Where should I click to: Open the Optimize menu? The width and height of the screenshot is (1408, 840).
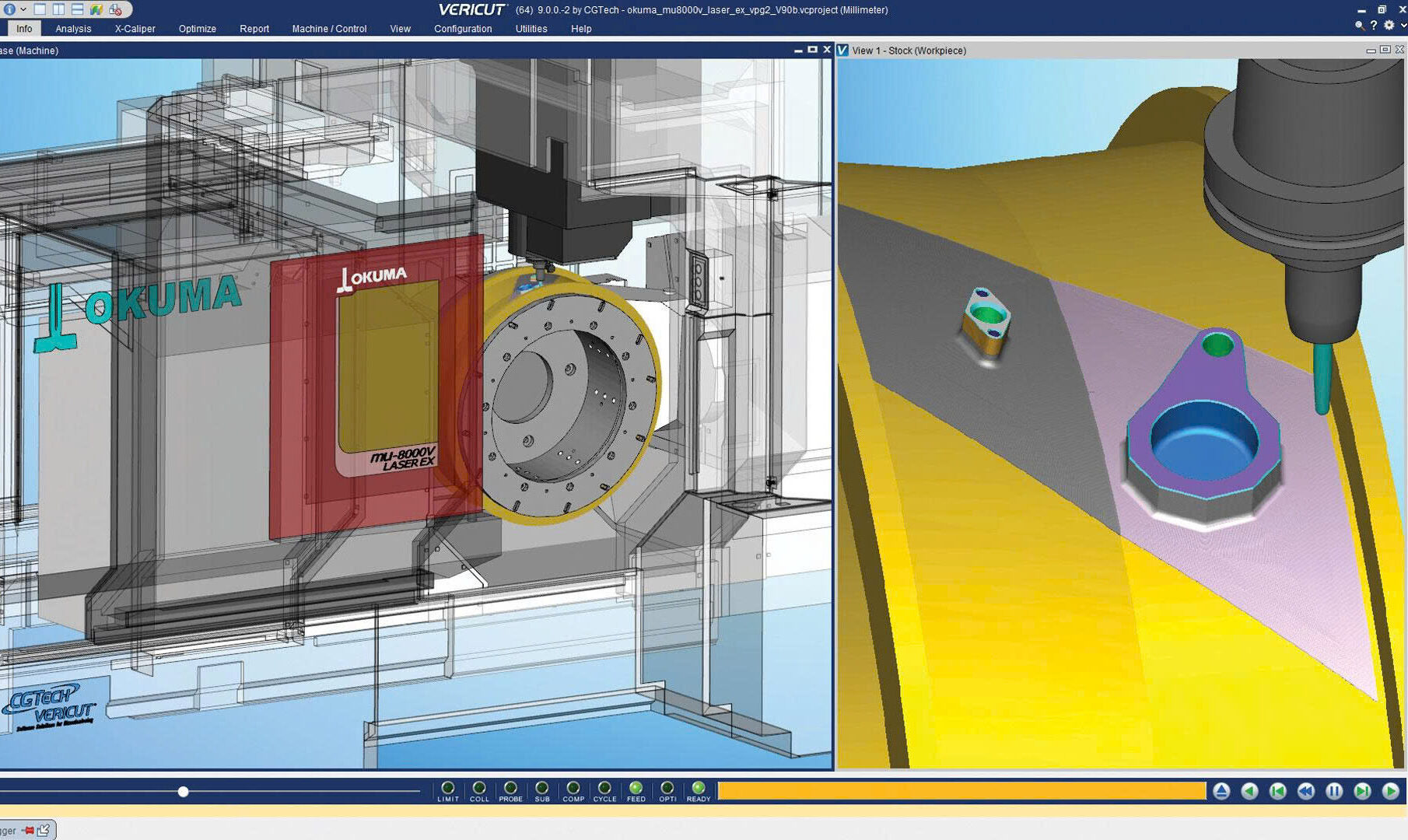pyautogui.click(x=197, y=29)
